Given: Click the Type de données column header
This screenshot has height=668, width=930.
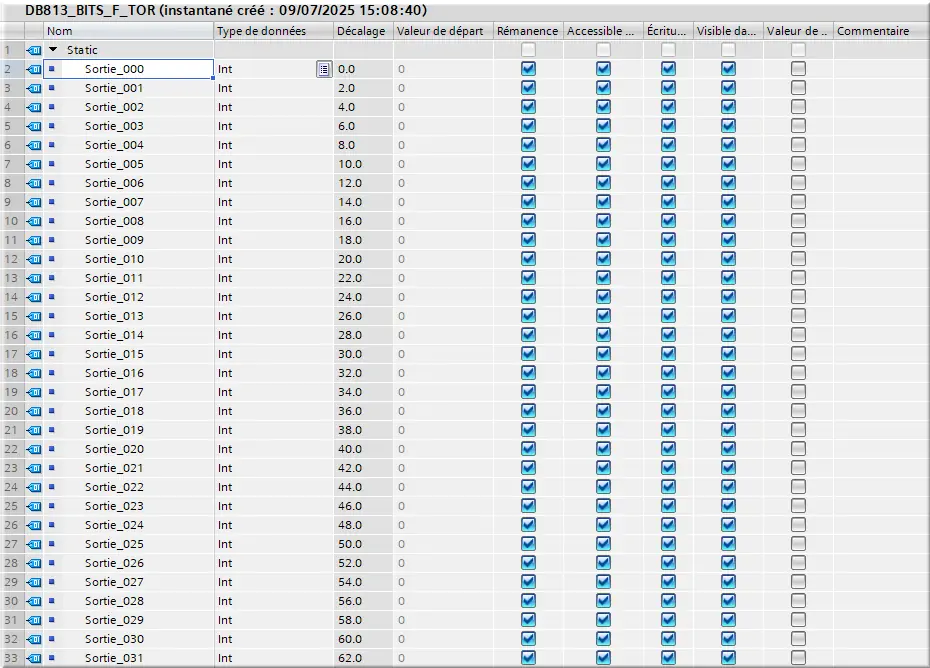Looking at the screenshot, I should tap(273, 31).
